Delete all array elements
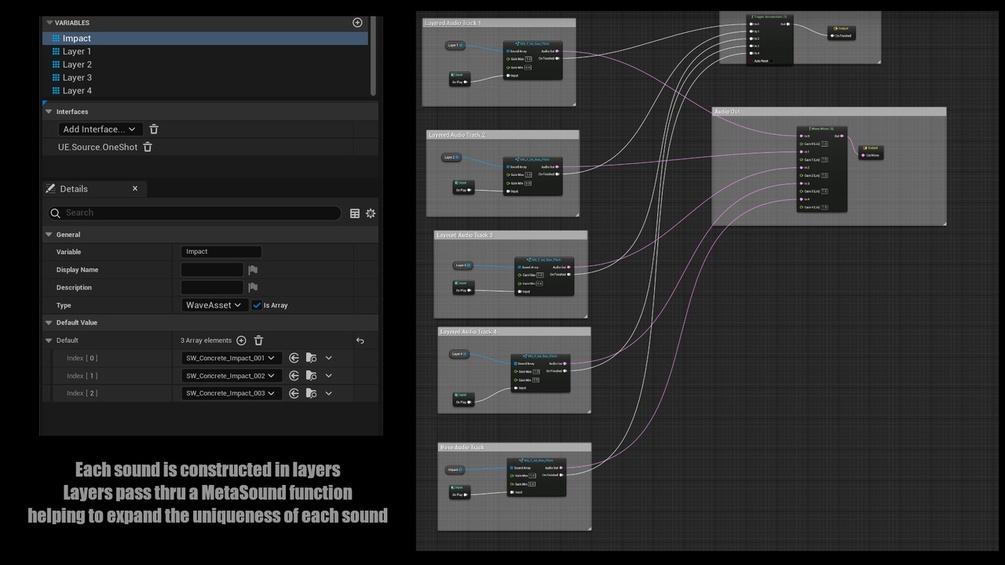This screenshot has height=565, width=1005. point(258,341)
